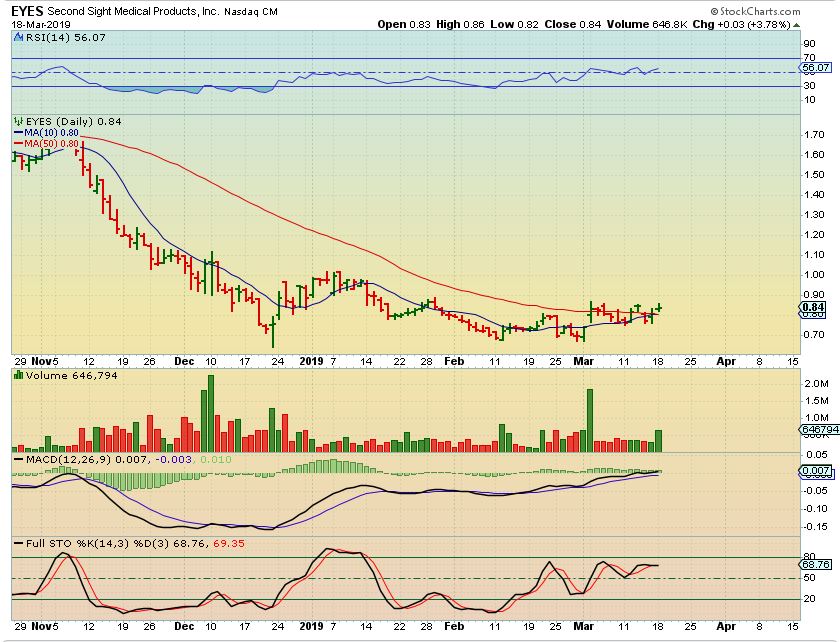Click the RSI indicator icon beside RSI(14)
This screenshot has height=642, width=840.
[x=19, y=38]
